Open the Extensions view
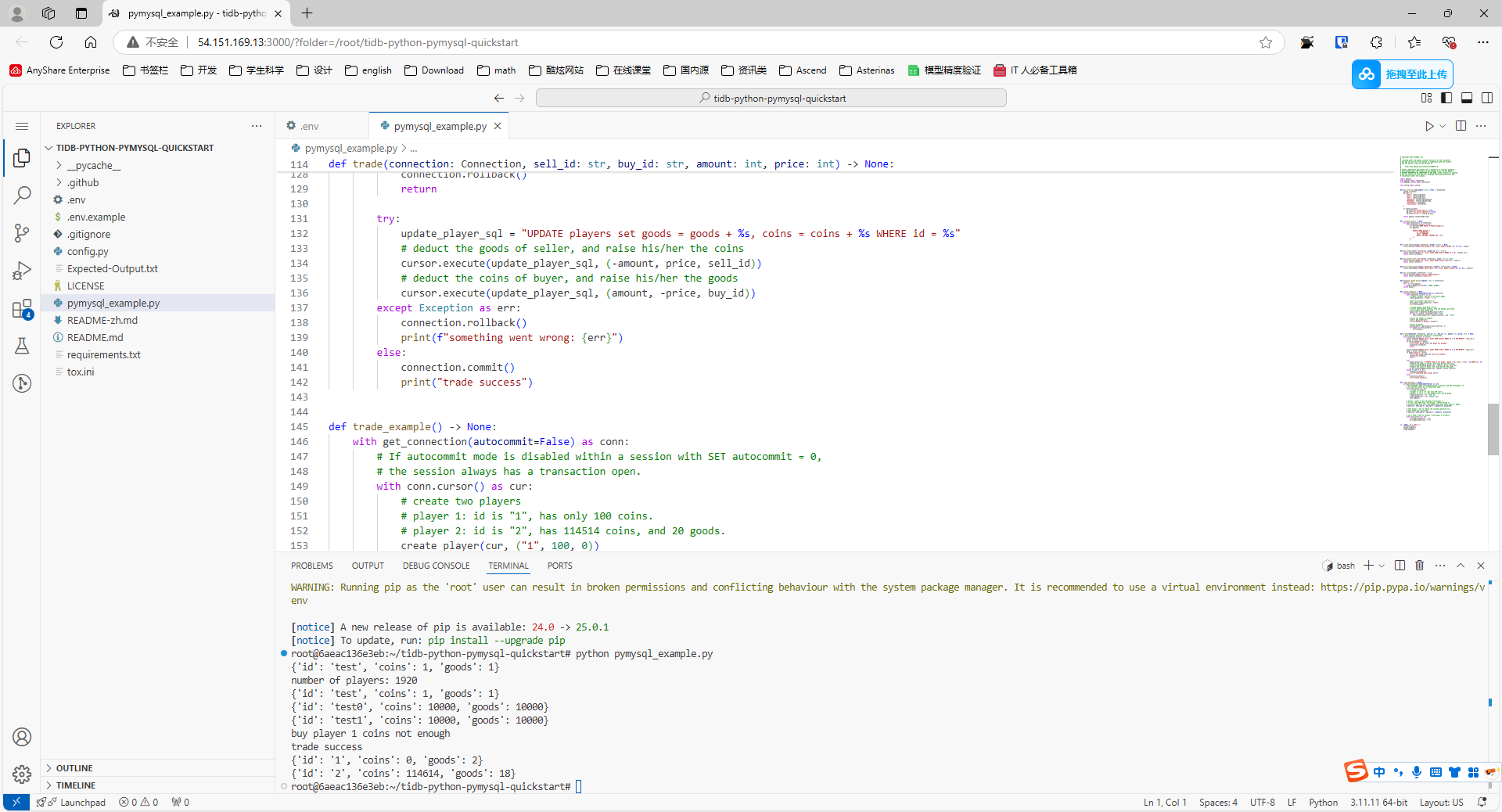 pyautogui.click(x=22, y=309)
